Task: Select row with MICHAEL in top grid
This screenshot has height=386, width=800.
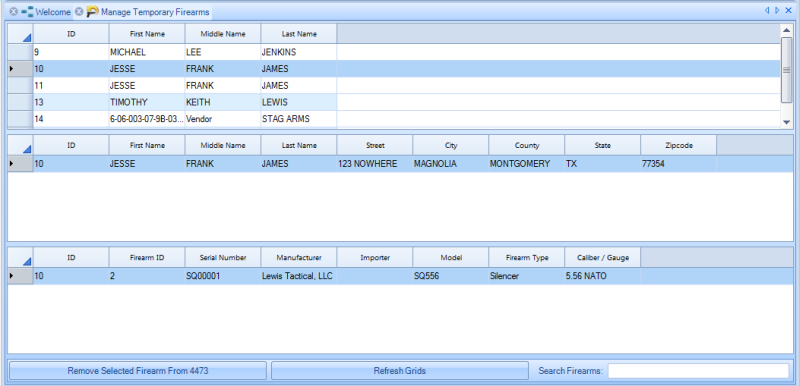Action: 394,52
